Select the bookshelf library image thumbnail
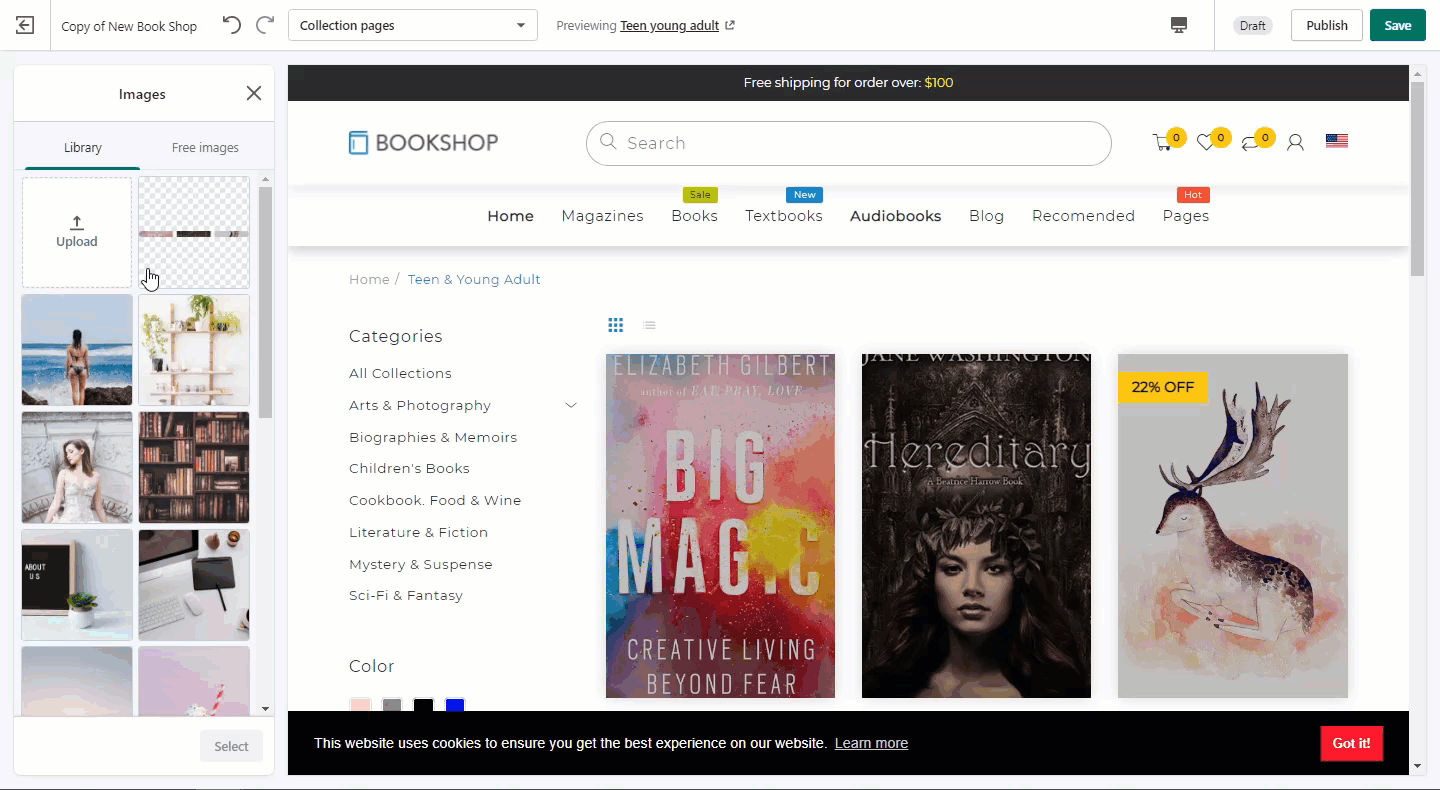Viewport: 1440px width, 790px height. pyautogui.click(x=194, y=467)
